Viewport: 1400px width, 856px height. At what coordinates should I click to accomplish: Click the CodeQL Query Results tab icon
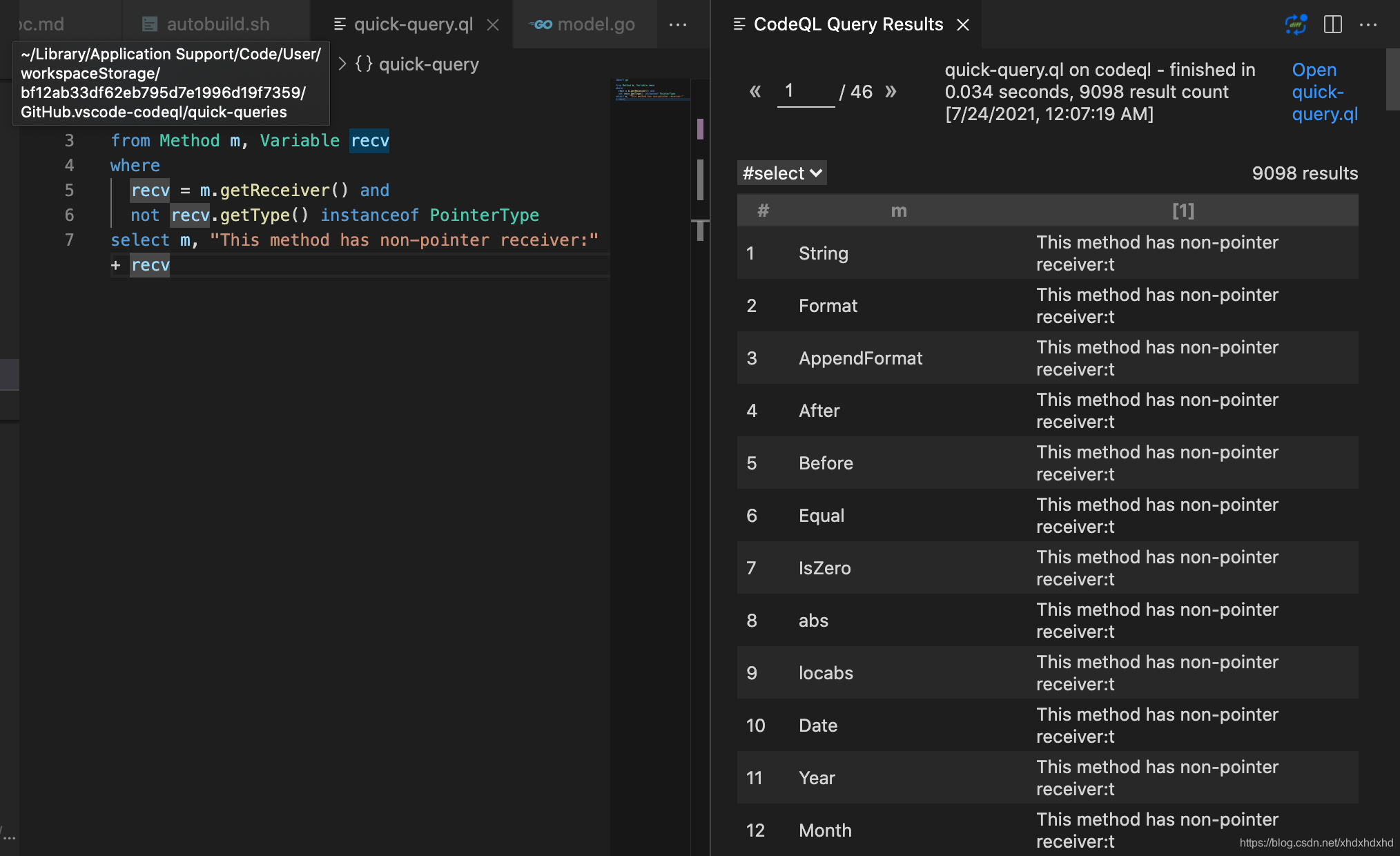click(x=739, y=24)
